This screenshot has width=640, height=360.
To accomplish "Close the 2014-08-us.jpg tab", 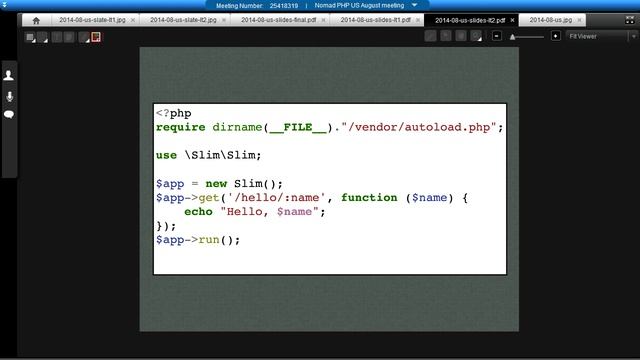I will coord(579,20).
